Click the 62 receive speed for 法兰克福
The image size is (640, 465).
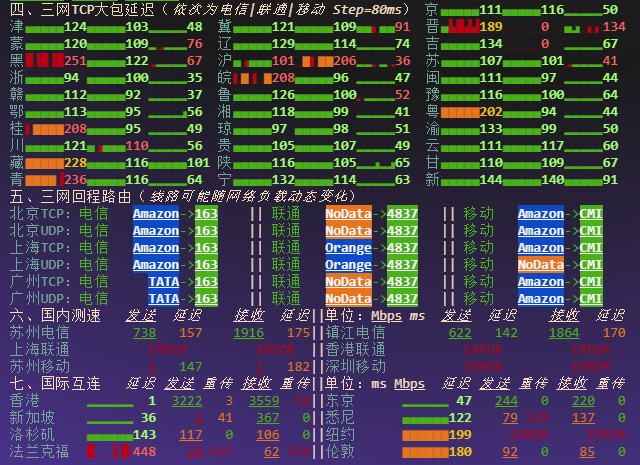click(x=272, y=452)
